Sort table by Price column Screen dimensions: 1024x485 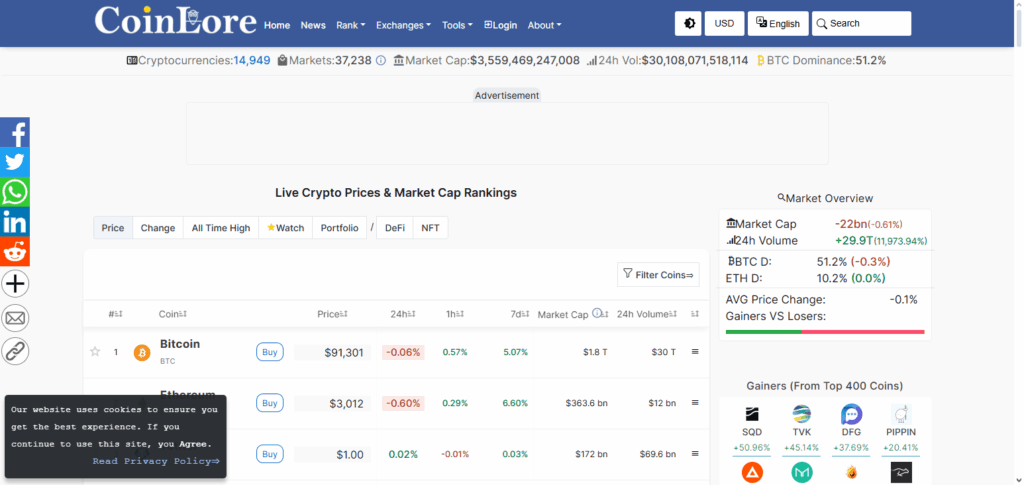tap(332, 314)
